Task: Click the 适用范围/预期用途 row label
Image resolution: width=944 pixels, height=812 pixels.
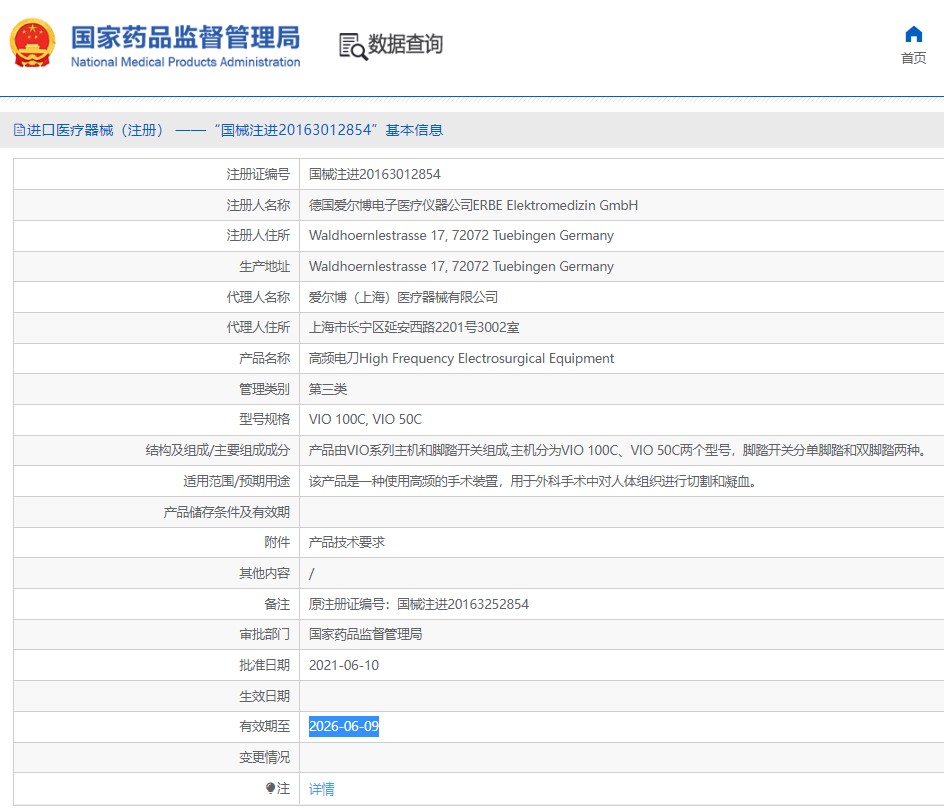Action: [237, 481]
